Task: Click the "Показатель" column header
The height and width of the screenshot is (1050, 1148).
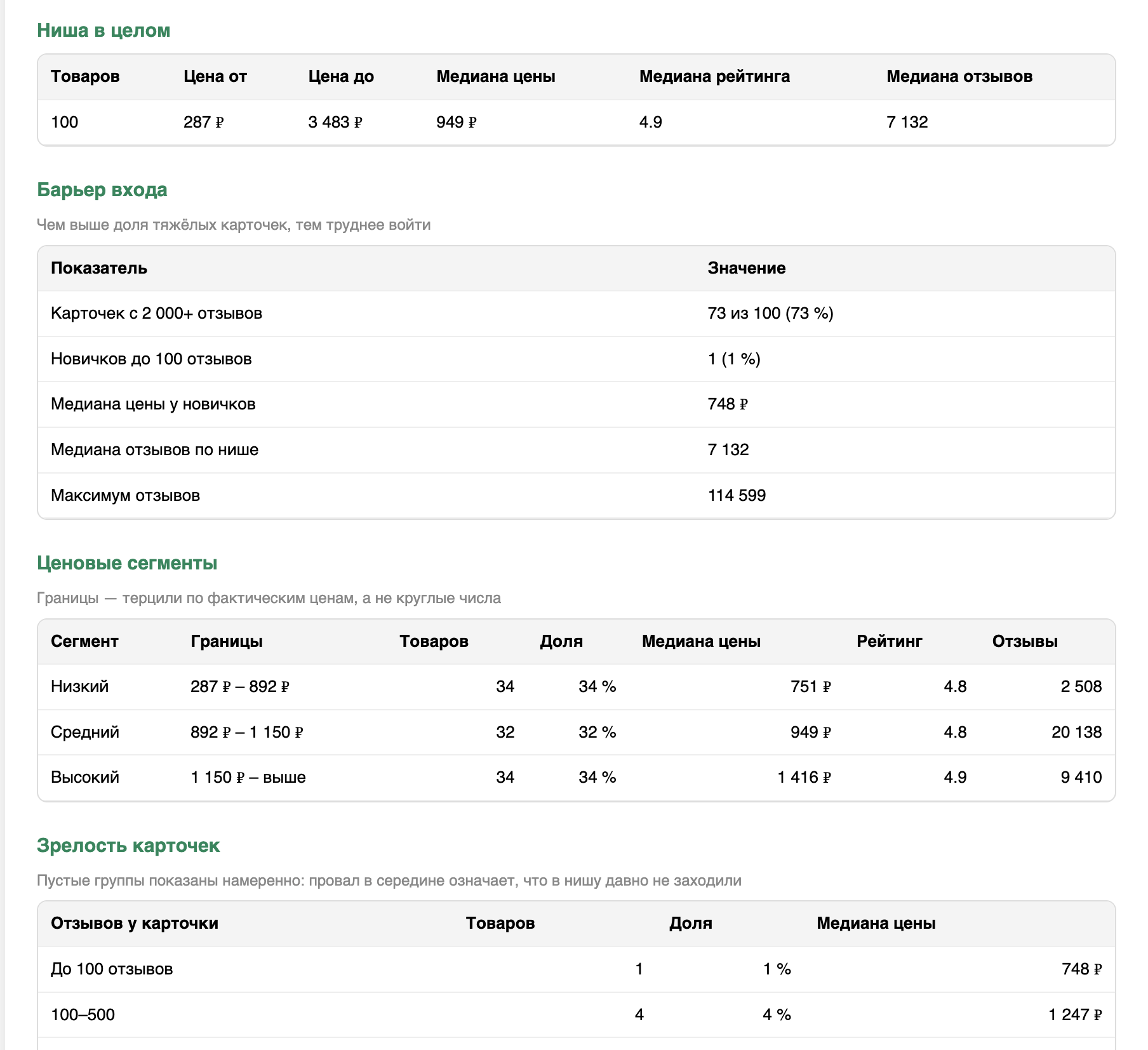Action: (x=99, y=269)
